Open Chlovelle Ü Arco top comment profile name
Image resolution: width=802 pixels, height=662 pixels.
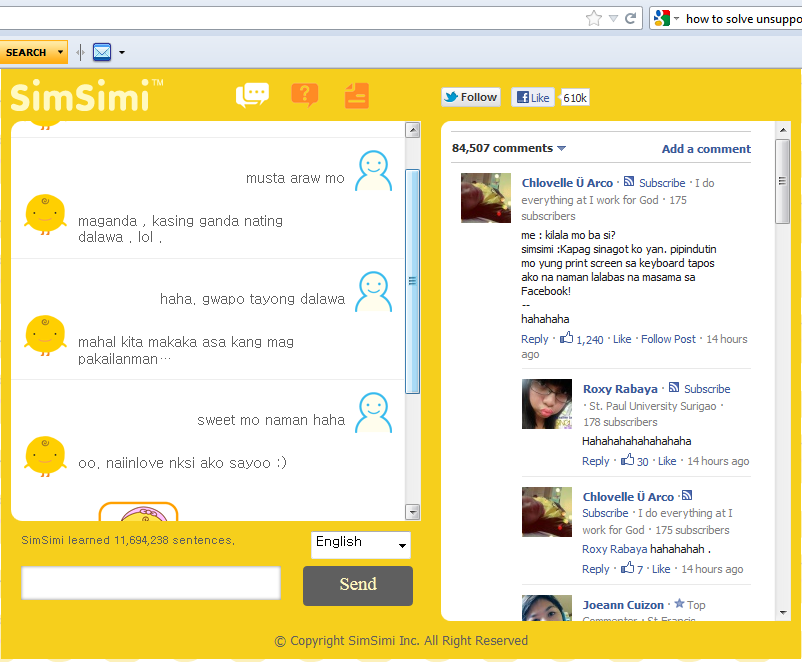[567, 183]
